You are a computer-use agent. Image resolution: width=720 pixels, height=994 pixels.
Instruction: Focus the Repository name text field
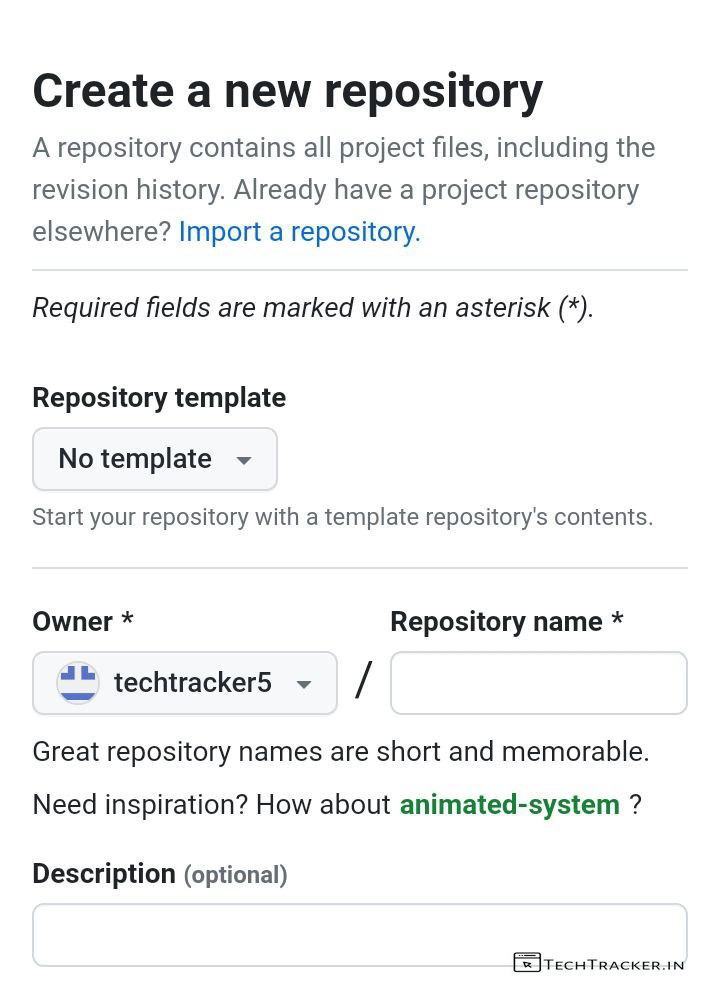(x=538, y=683)
